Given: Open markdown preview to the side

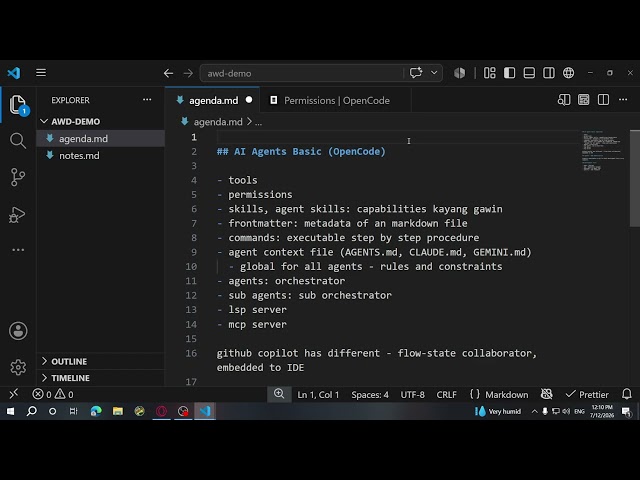Looking at the screenshot, I should 564,100.
